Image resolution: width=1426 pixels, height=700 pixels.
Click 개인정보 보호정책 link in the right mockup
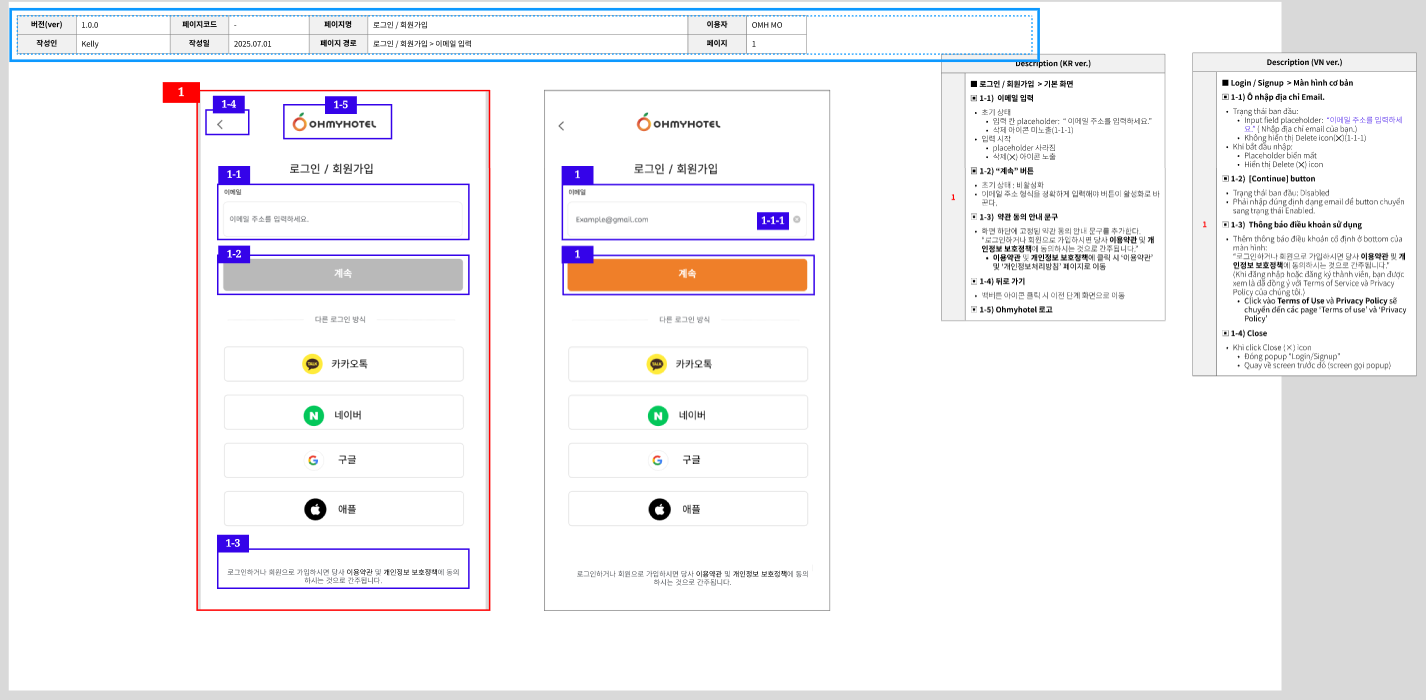coord(760,574)
